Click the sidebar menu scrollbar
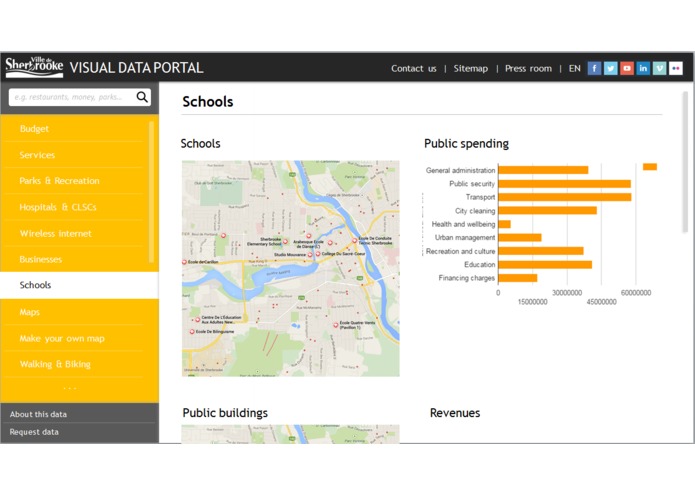 [x=151, y=191]
